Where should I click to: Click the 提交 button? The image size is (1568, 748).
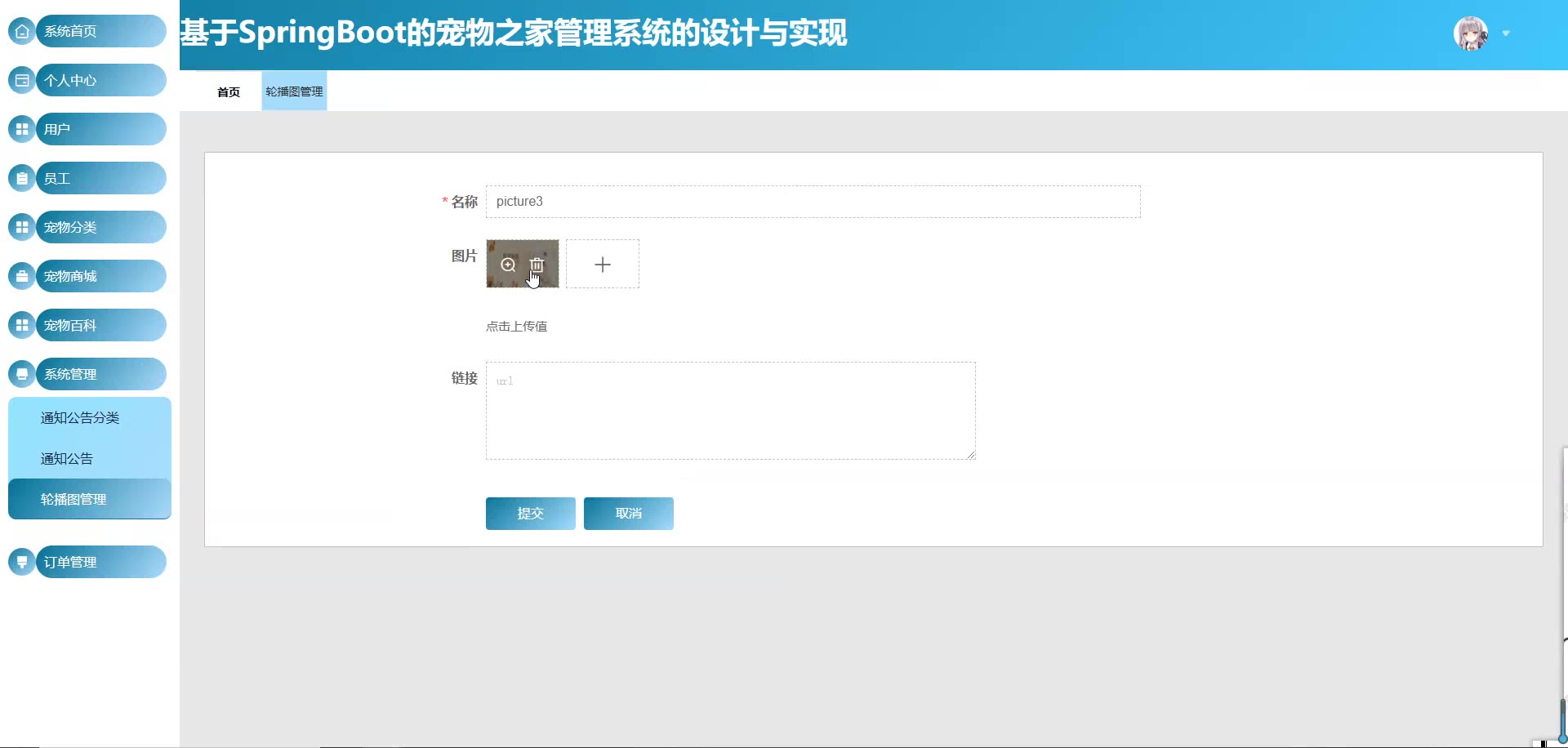tap(531, 514)
